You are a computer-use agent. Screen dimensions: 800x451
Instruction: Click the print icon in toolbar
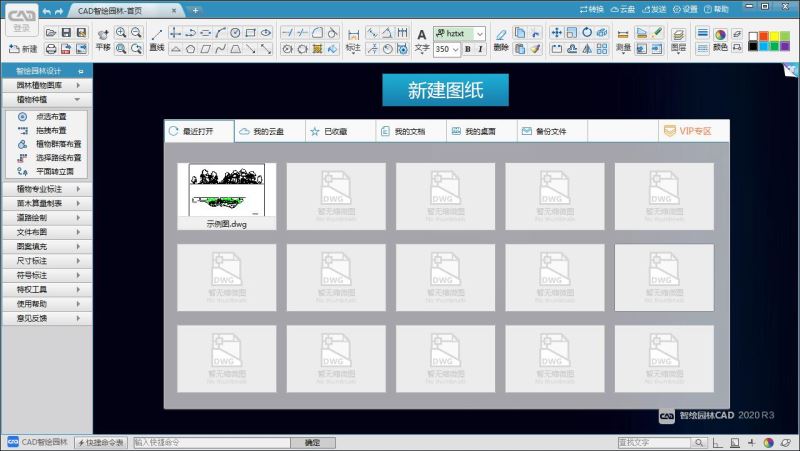[51, 48]
